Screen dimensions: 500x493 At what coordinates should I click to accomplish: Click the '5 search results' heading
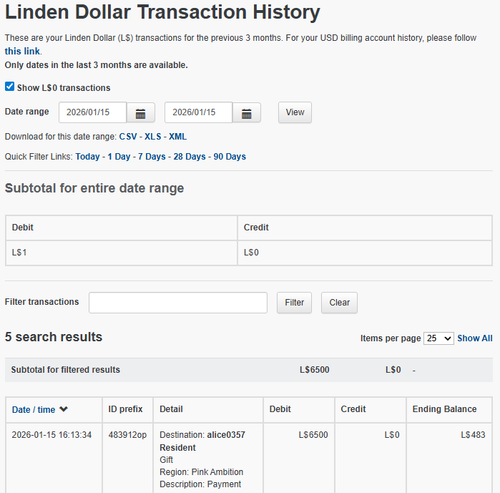53,337
